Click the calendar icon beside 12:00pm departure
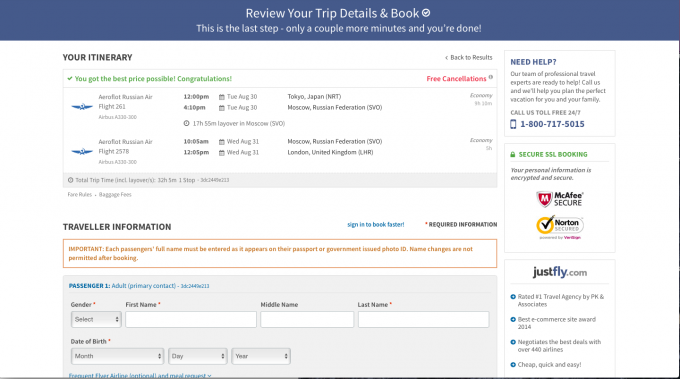Image resolution: width=680 pixels, height=379 pixels. (222, 97)
